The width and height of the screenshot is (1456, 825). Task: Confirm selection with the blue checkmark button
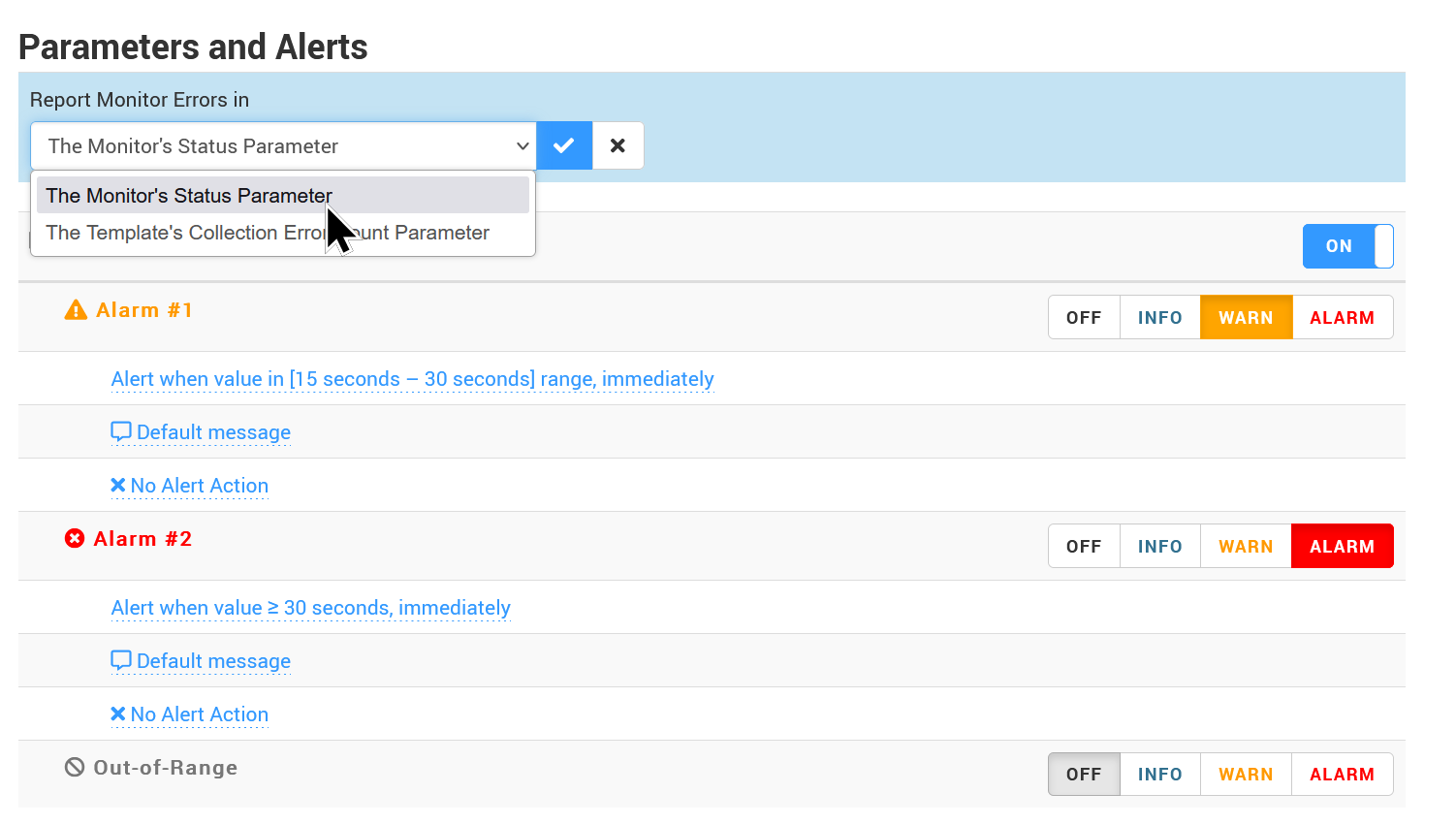(x=563, y=146)
